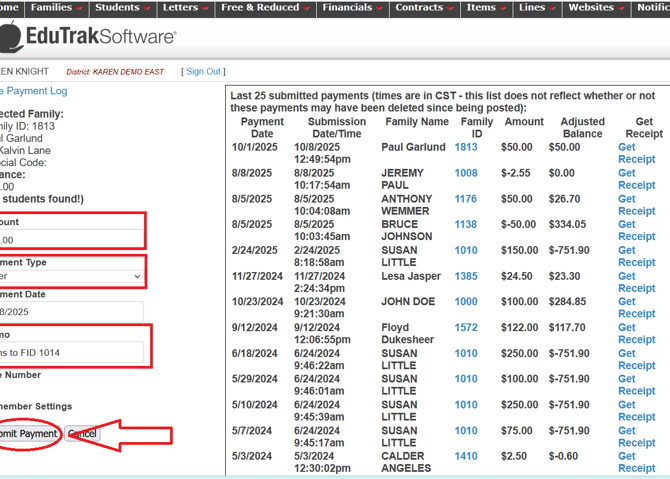Open the Families menu
The image size is (670, 479).
[x=55, y=8]
